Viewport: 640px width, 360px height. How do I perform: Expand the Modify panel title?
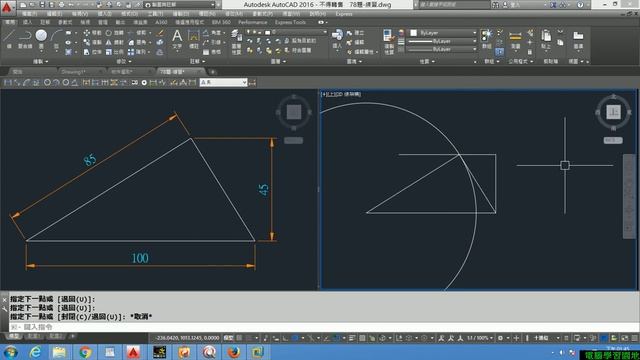tap(124, 61)
